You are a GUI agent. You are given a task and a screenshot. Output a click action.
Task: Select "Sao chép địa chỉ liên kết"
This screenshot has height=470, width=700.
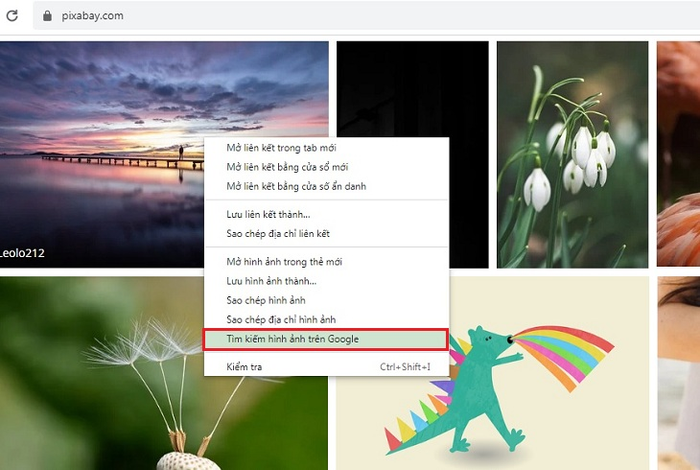[x=326, y=233]
